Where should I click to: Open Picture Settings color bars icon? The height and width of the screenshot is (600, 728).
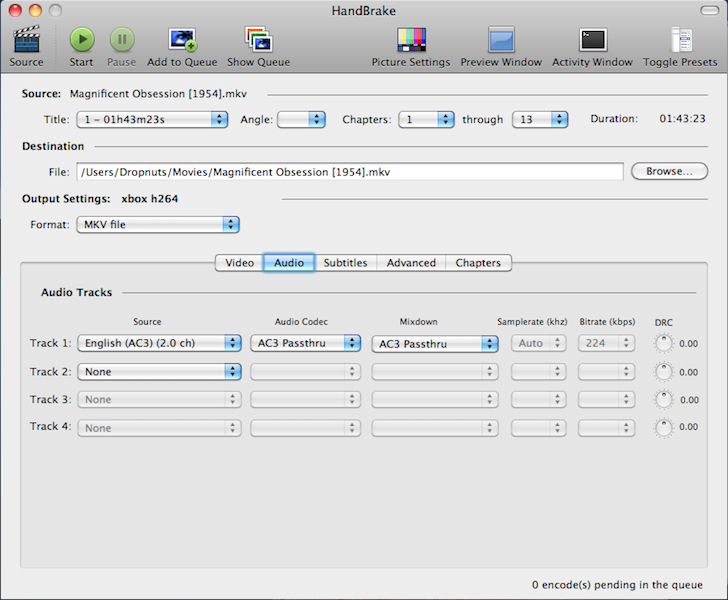click(x=411, y=39)
